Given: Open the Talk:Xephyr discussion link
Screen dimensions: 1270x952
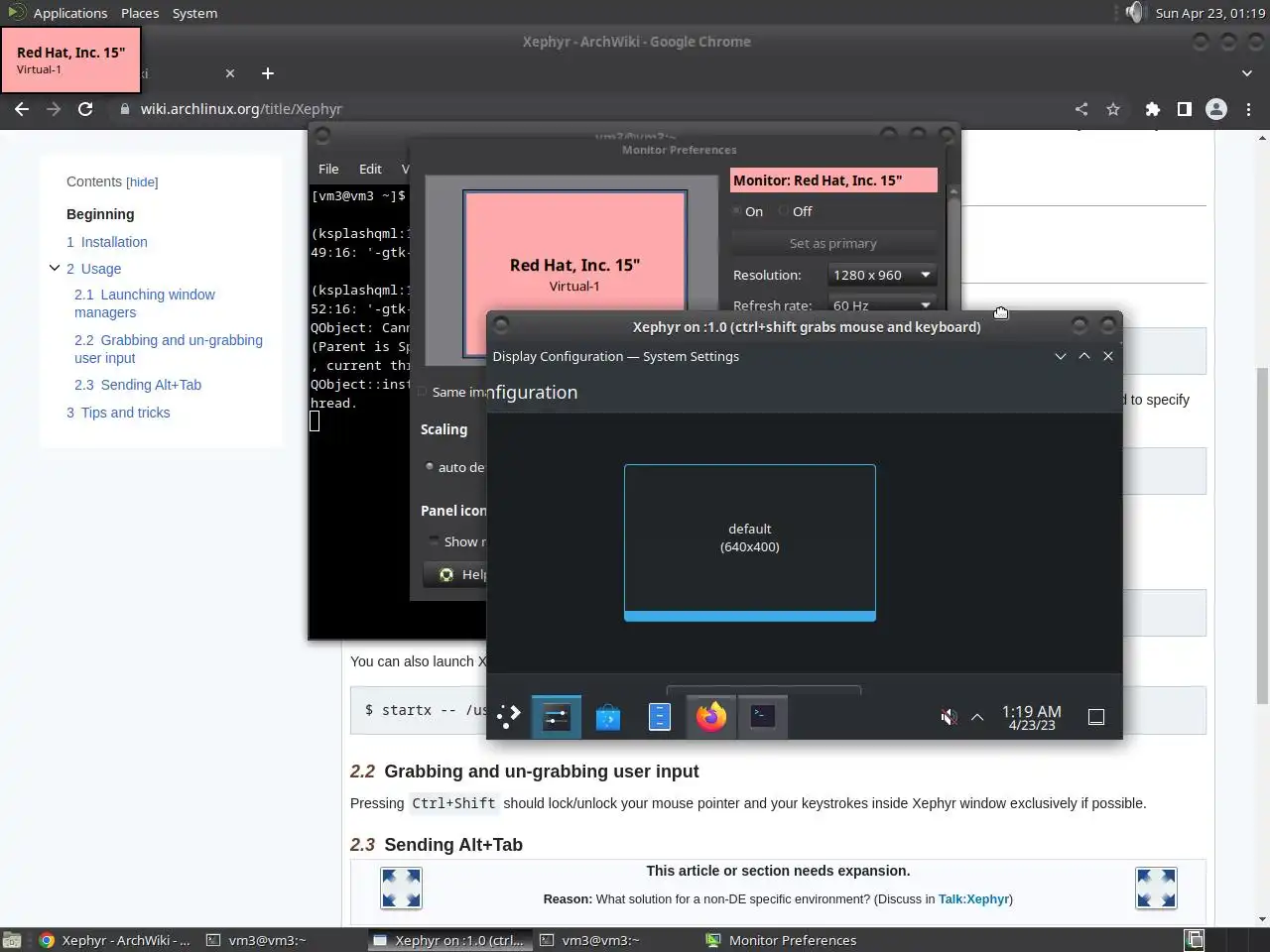Looking at the screenshot, I should pyautogui.click(x=973, y=899).
